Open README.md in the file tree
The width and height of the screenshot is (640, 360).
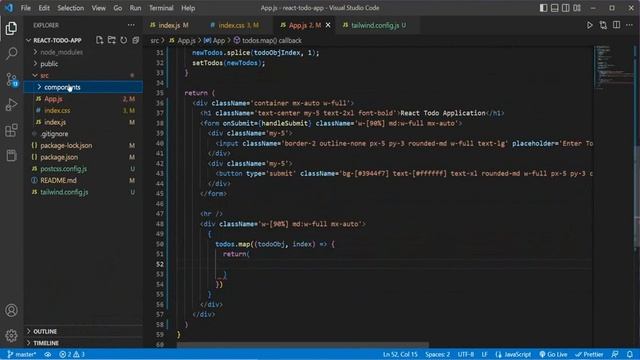pyautogui.click(x=83, y=180)
